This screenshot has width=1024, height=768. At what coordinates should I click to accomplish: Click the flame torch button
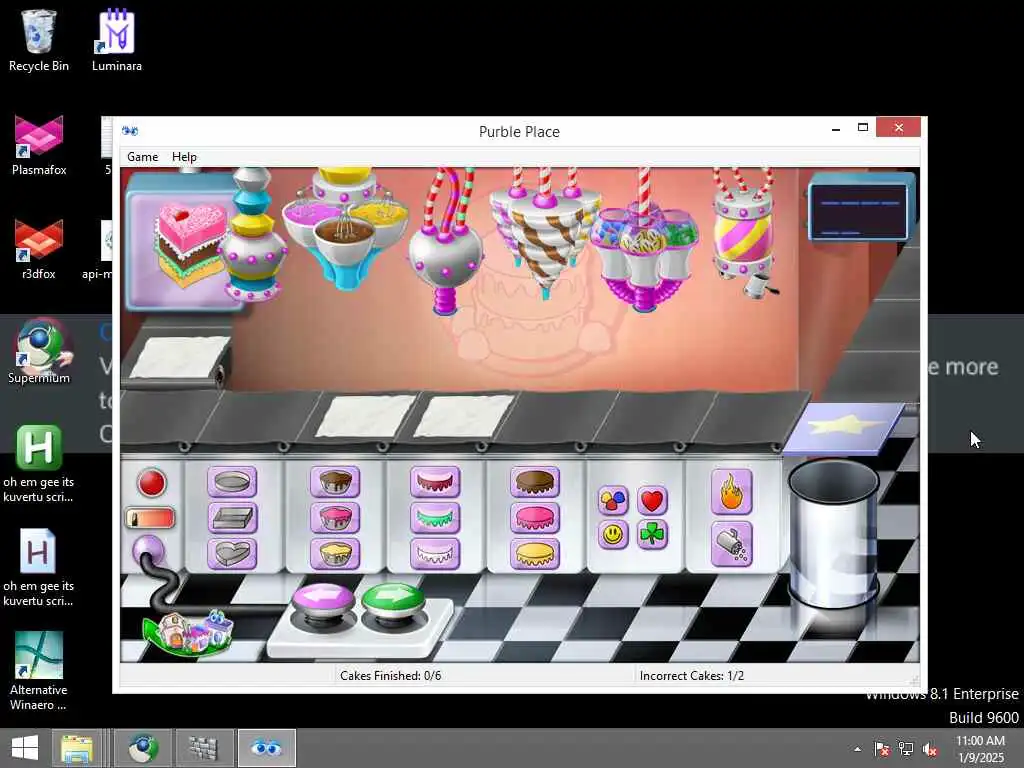[x=731, y=492]
